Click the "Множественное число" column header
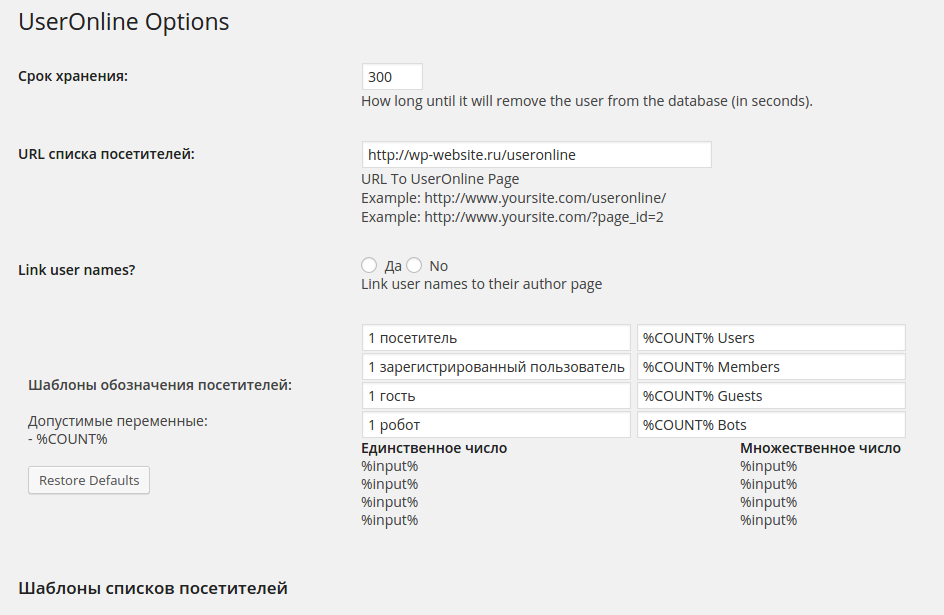944x615 pixels. 820,448
